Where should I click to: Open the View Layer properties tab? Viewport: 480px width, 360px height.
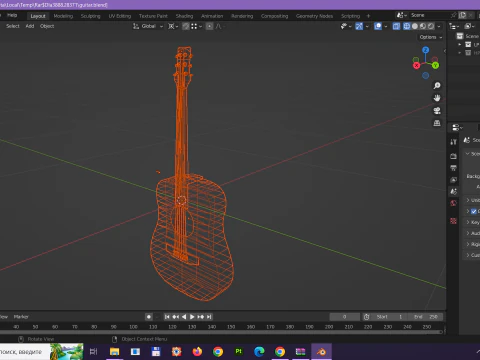453,180
